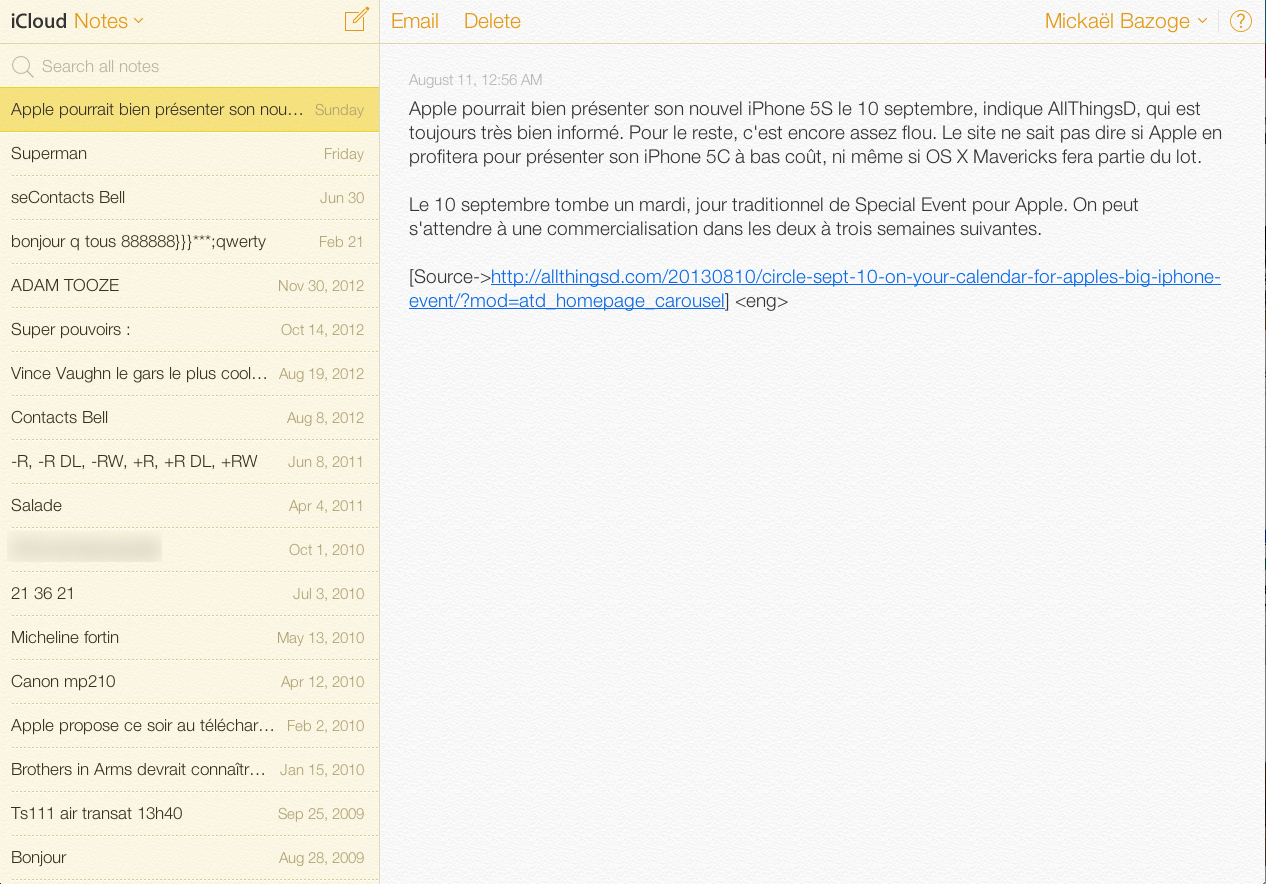
Task: Open the Contacts Bell note from Aug 8, 2012
Action: click(190, 418)
